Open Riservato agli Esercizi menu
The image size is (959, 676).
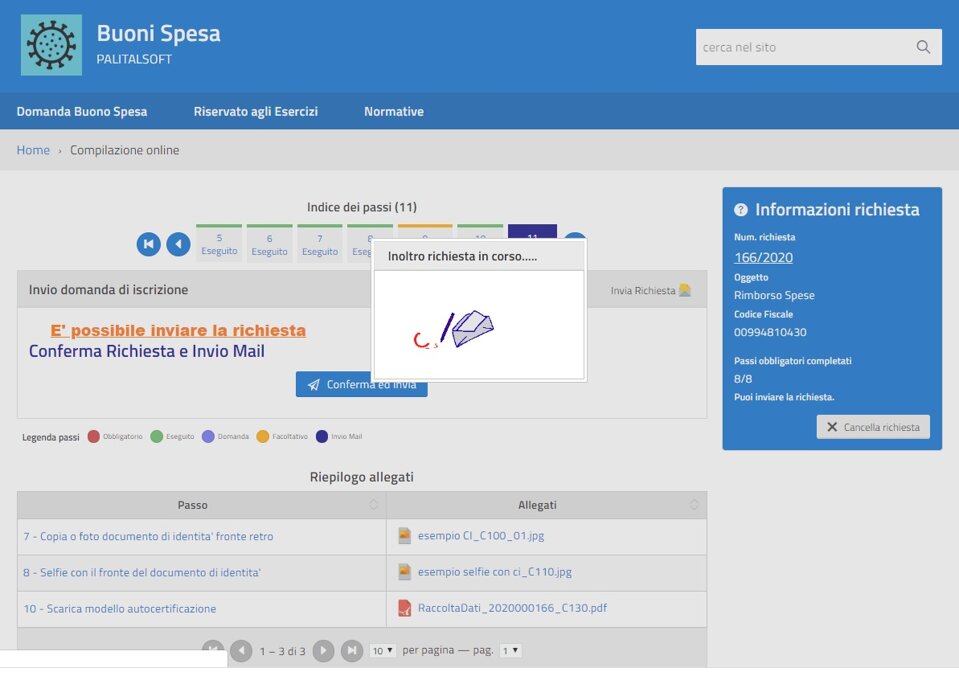point(255,111)
